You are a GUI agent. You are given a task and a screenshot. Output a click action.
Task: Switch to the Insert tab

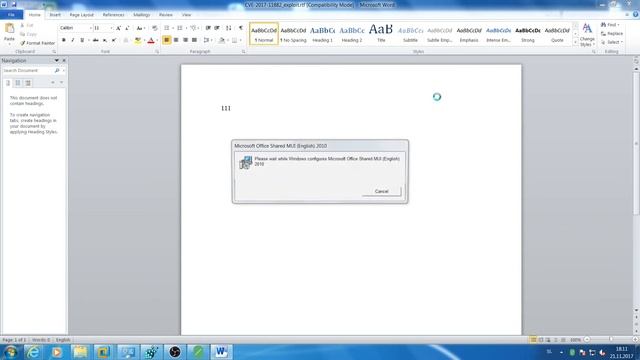pos(55,15)
